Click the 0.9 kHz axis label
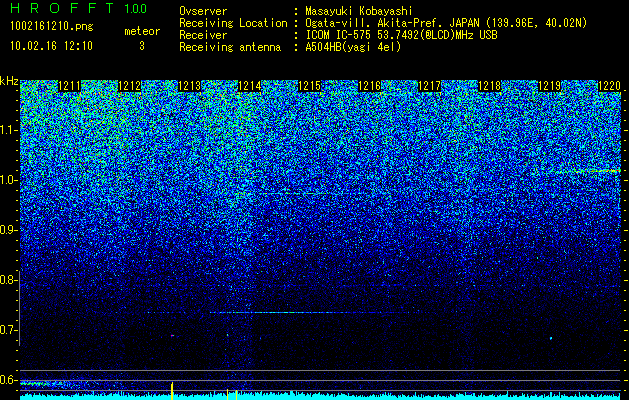Screen dimensions: 629x400 [x=8, y=230]
